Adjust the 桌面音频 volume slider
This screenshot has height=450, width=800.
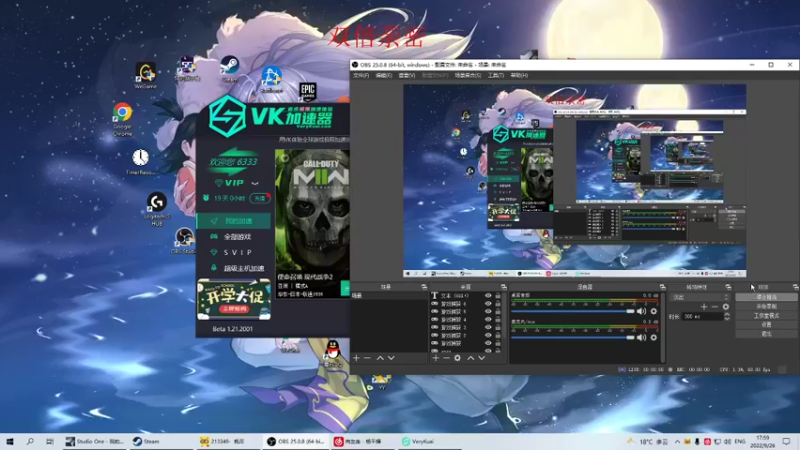click(572, 311)
